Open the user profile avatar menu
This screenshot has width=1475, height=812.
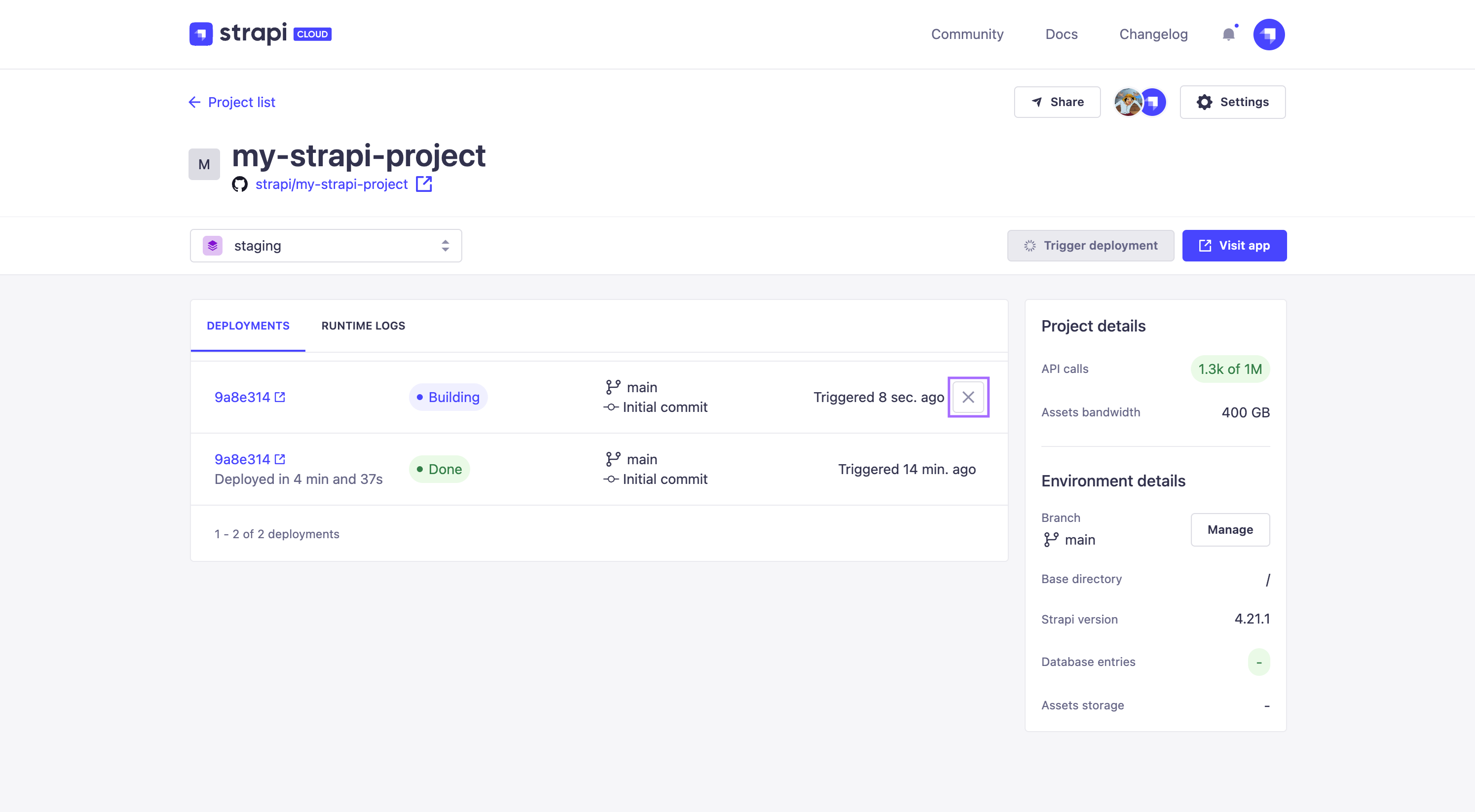point(1268,35)
